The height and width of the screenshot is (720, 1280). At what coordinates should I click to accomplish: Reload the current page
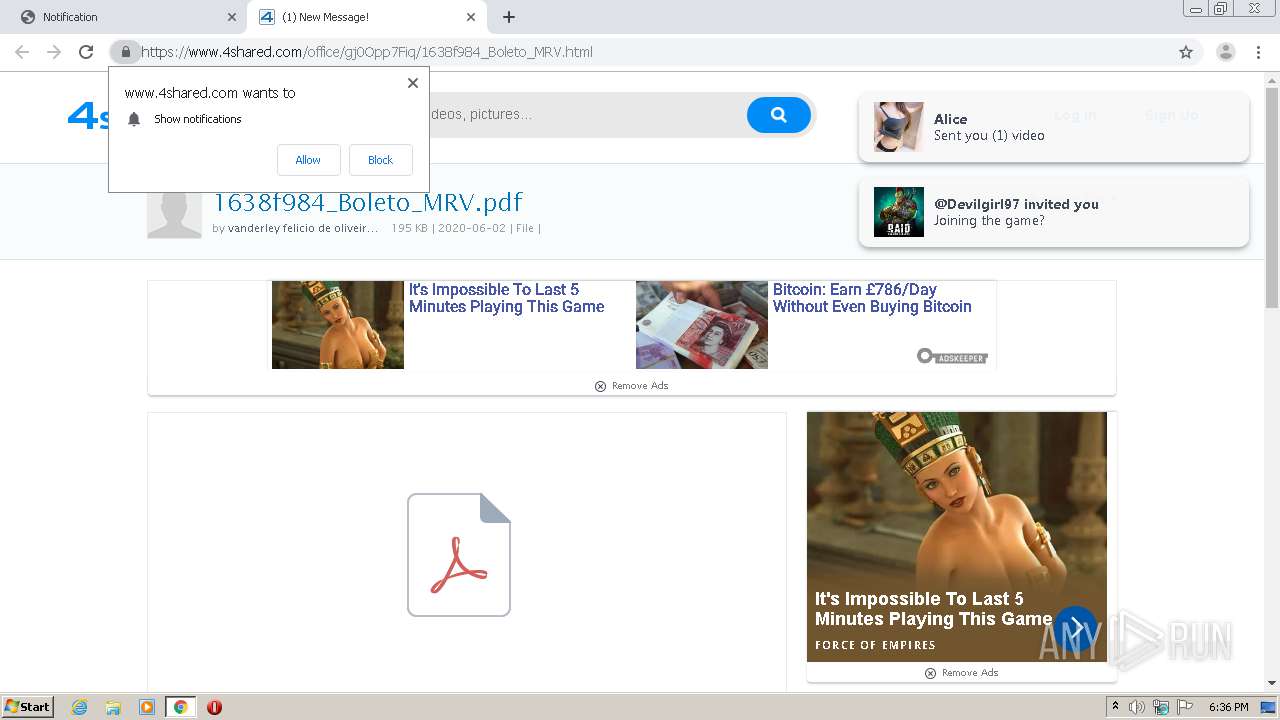pos(86,52)
